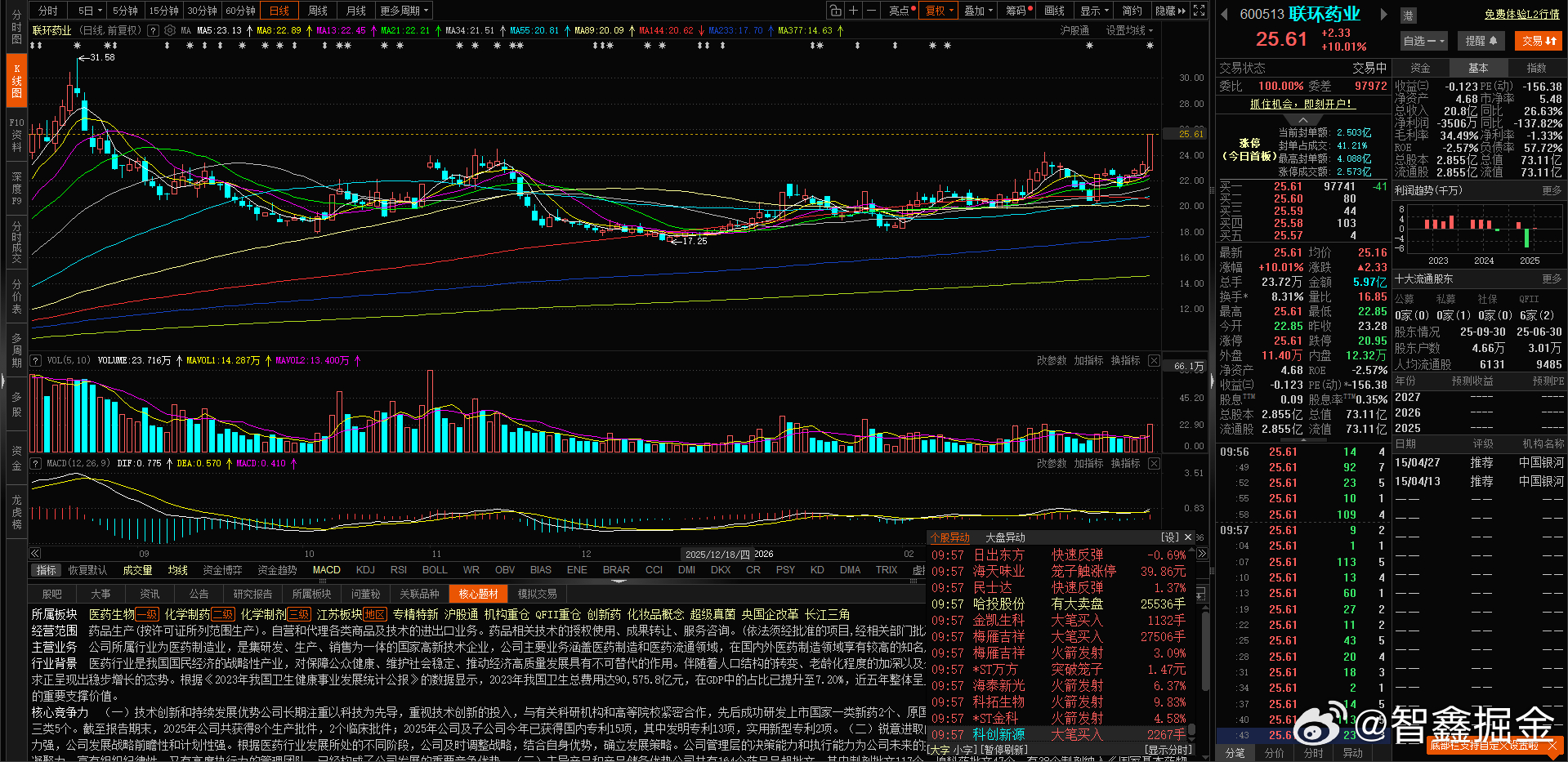The height and width of the screenshot is (762, 1568).
Task: Open the 显示 dropdown
Action: (1094, 11)
